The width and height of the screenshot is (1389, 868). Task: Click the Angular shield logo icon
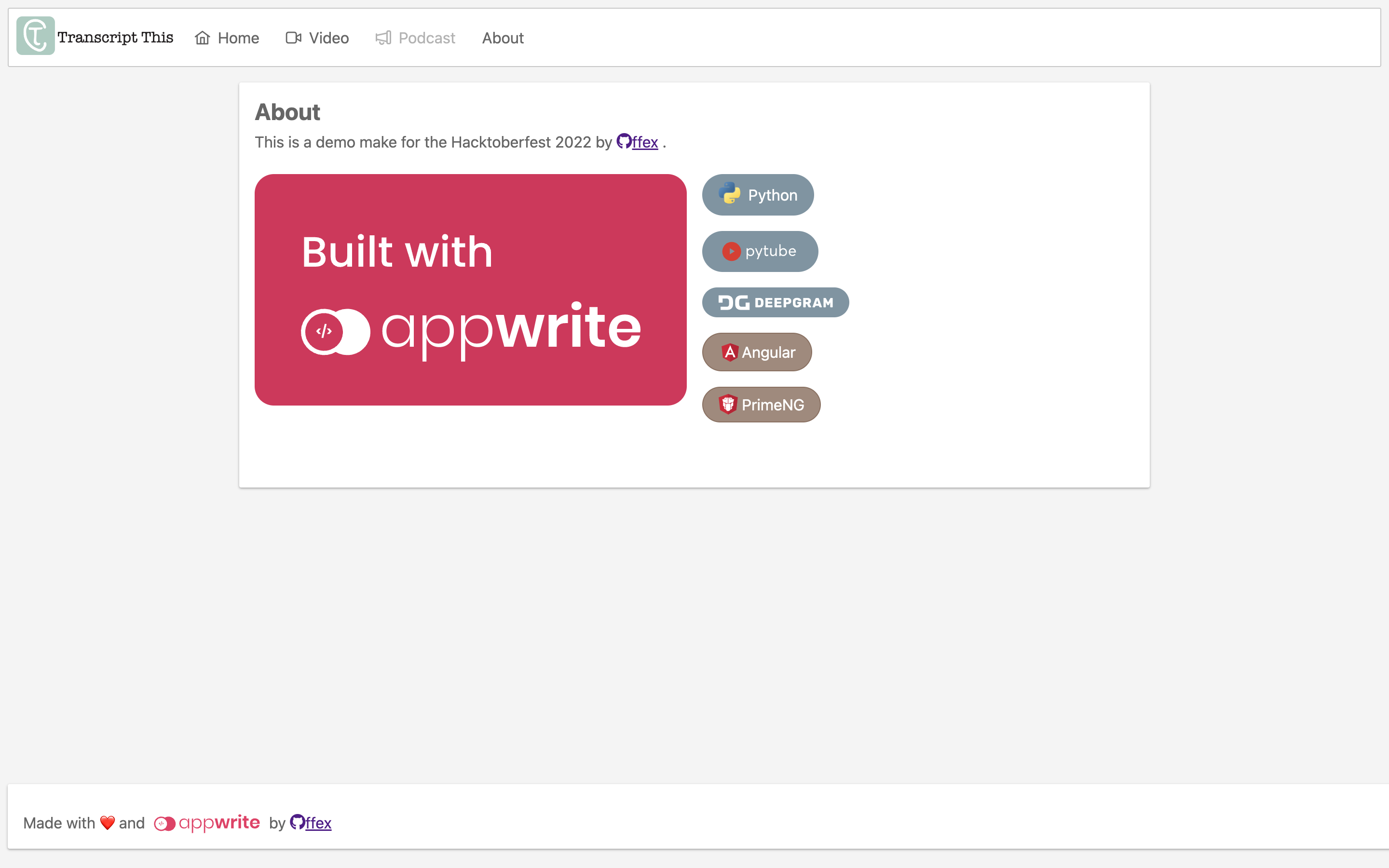[x=729, y=352]
